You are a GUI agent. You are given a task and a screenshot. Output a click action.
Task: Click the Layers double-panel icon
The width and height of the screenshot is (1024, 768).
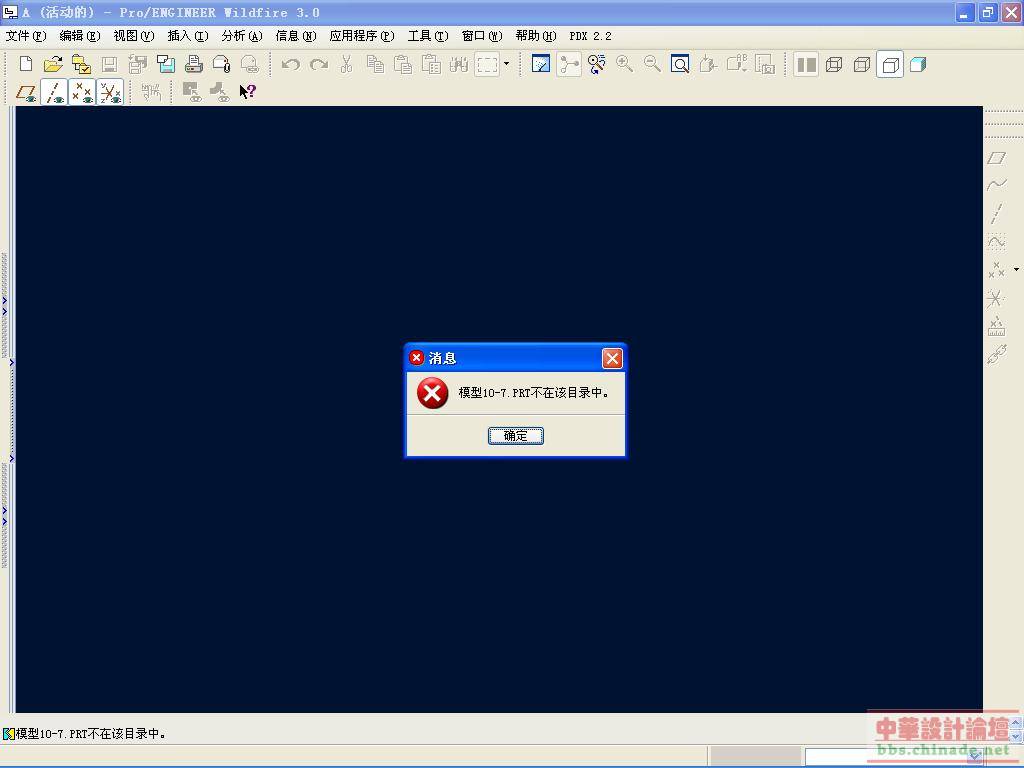(806, 64)
